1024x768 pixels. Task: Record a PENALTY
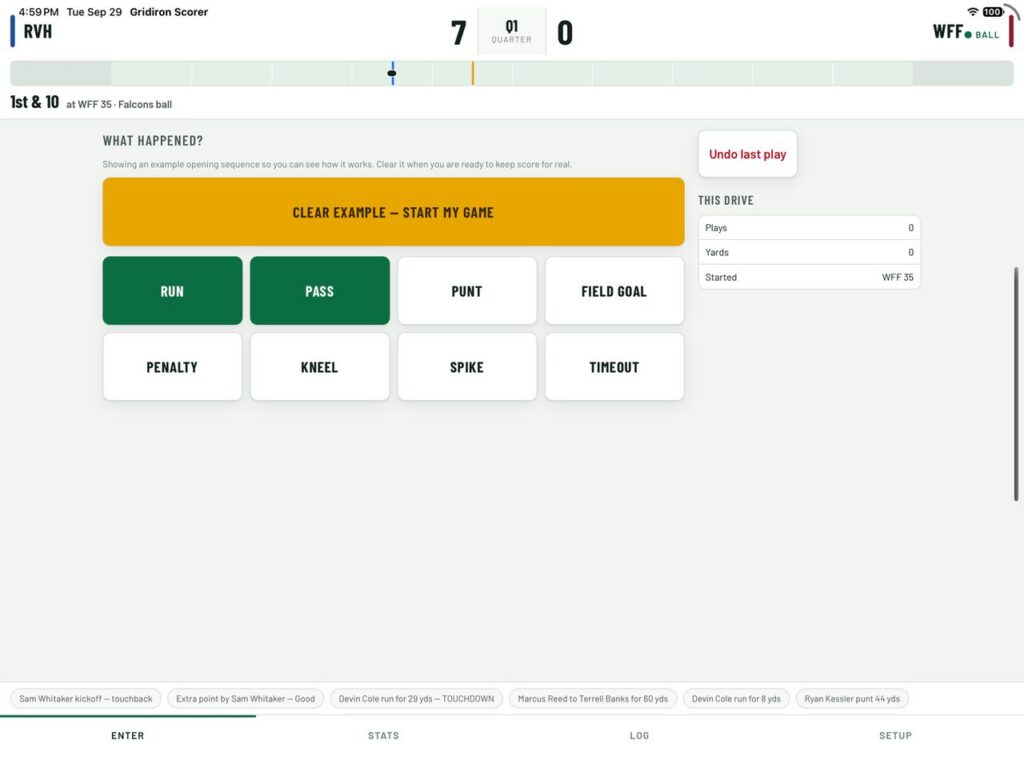tap(172, 367)
